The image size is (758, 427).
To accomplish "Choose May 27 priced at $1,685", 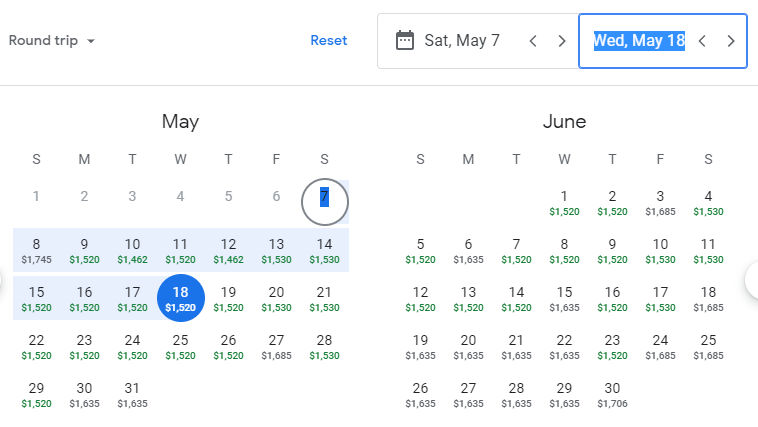I will coord(276,346).
